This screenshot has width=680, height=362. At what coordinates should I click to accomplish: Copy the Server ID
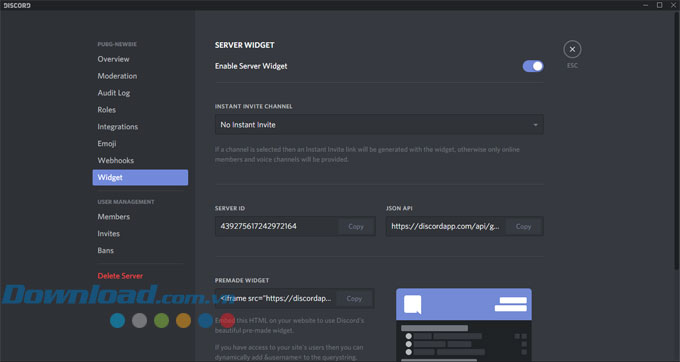(x=356, y=226)
